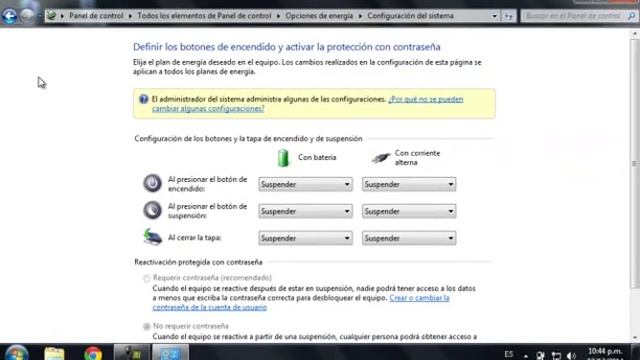Click 'Configuración del sistema' breadcrumb

click(x=410, y=16)
